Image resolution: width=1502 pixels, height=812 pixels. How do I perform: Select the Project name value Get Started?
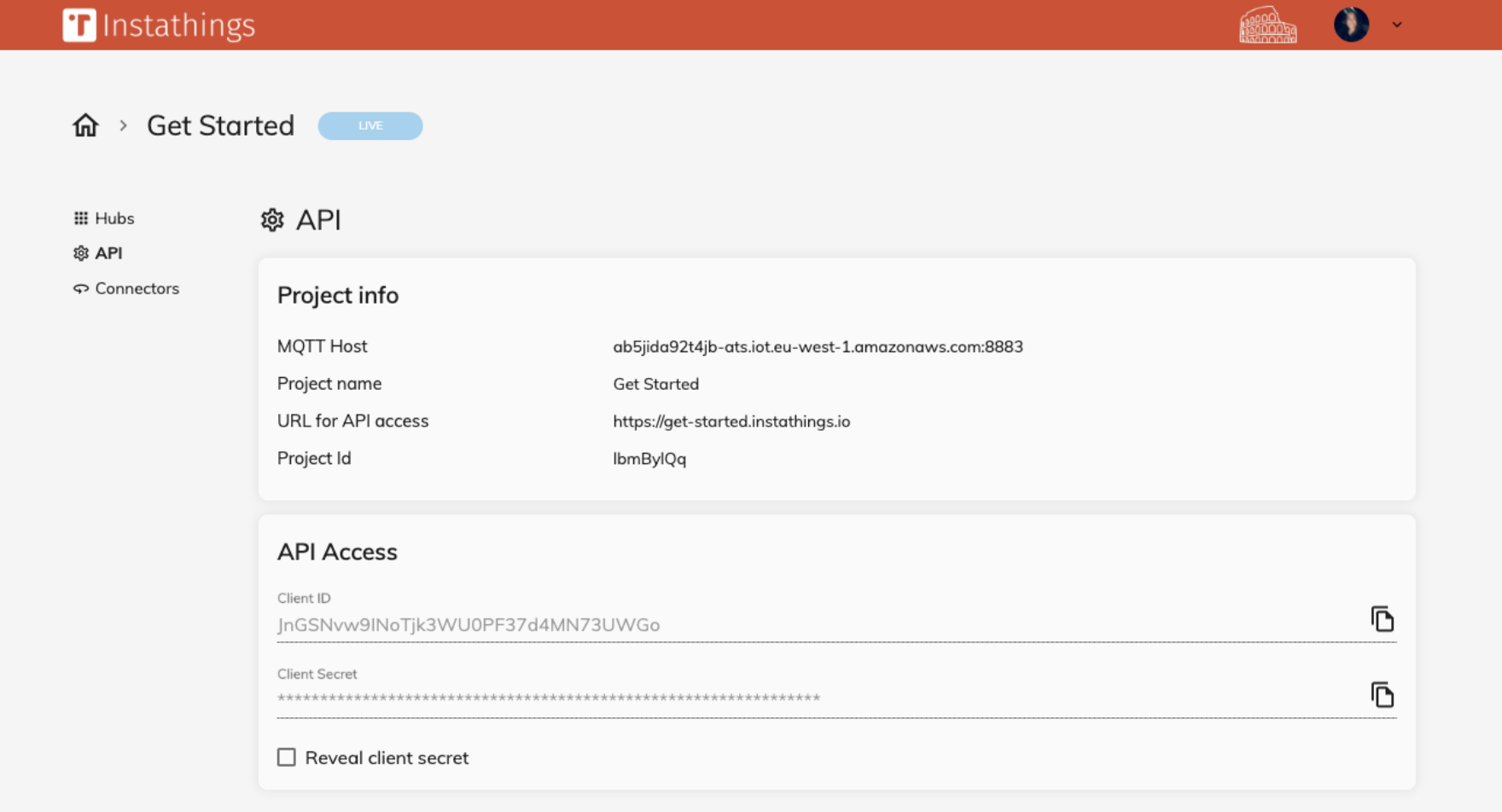tap(655, 384)
